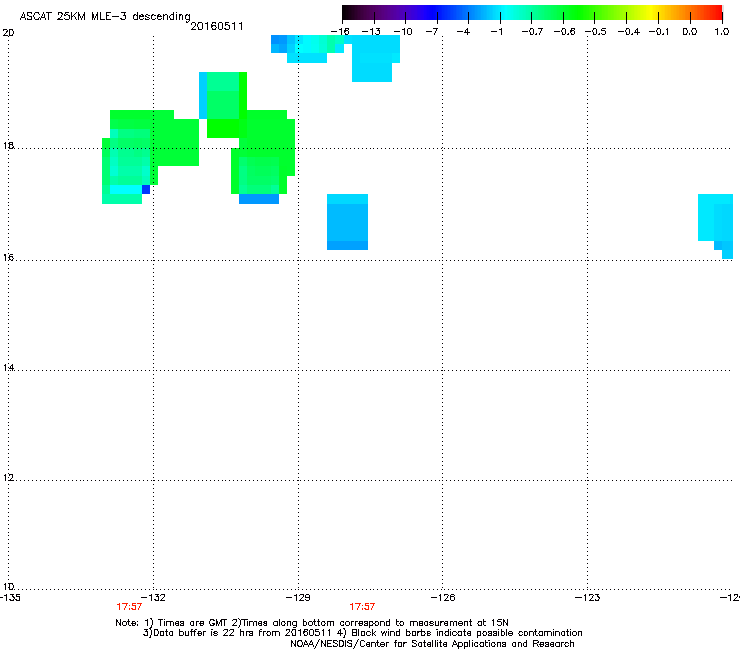This screenshot has width=740, height=650.
Task: Click the latitude axis label '14'
Action: pos(8,368)
